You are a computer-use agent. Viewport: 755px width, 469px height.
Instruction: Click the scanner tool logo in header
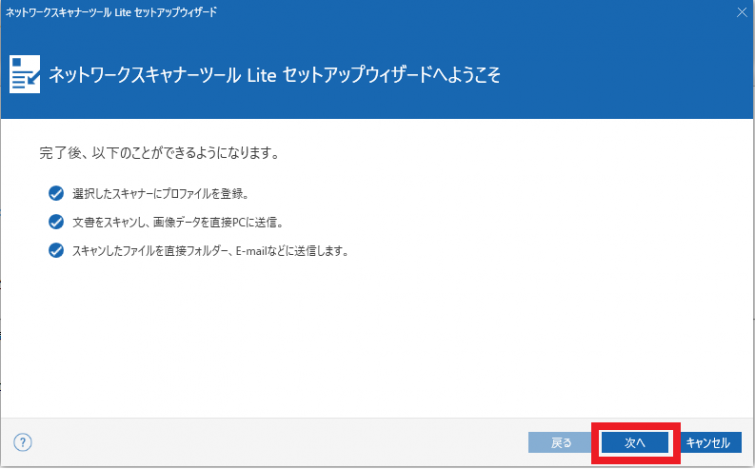pyautogui.click(x=24, y=75)
